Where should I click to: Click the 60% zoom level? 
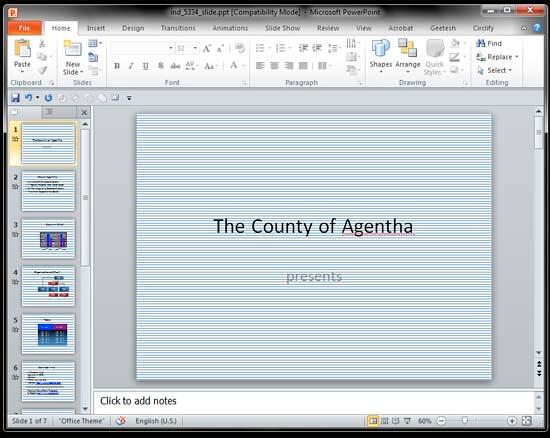coord(424,420)
